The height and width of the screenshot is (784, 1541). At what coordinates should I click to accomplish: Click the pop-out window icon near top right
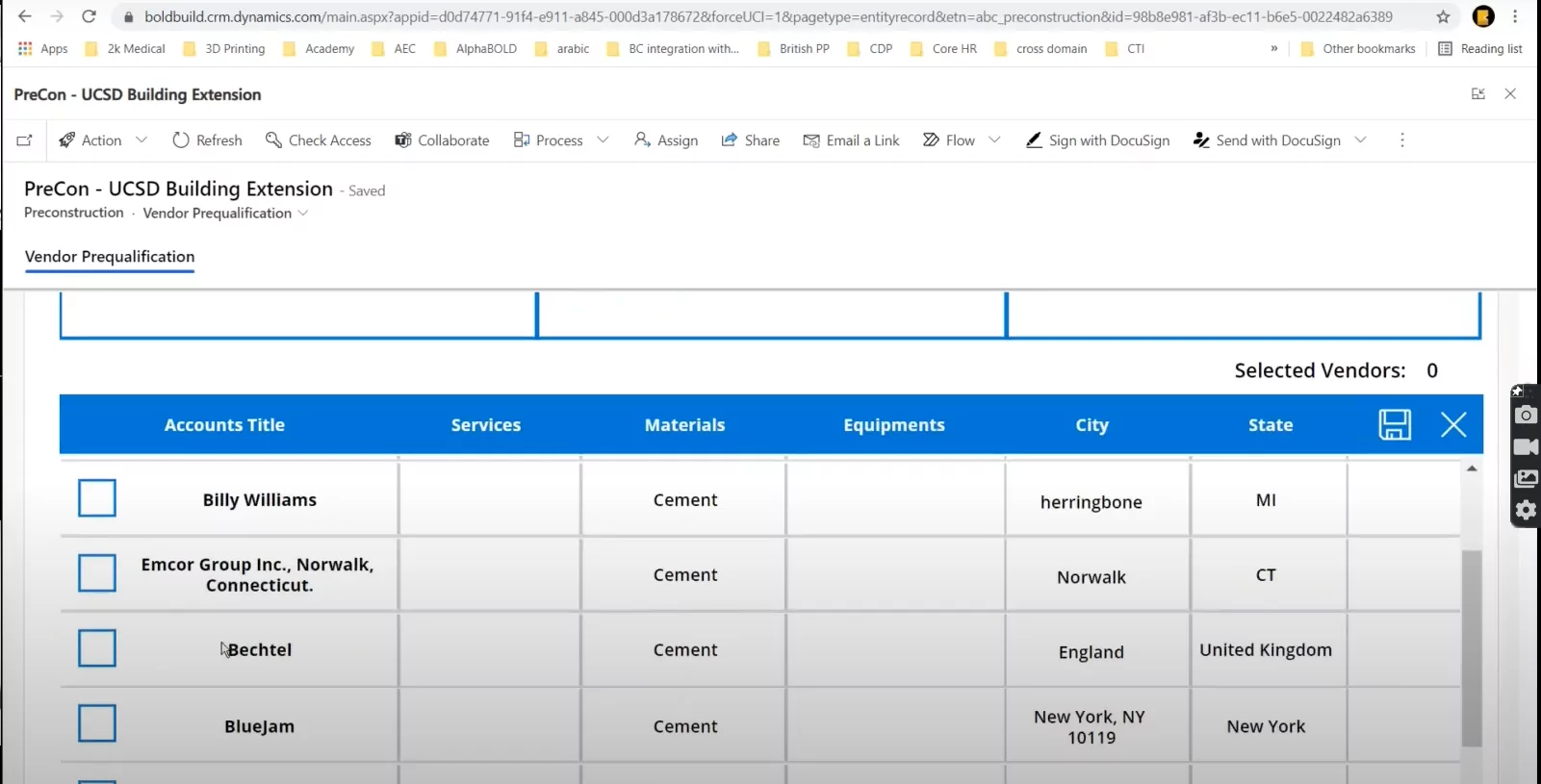[1478, 93]
